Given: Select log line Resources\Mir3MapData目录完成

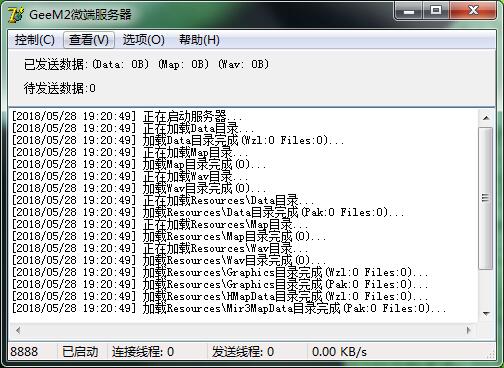Looking at the screenshot, I should pyautogui.click(x=229, y=308).
